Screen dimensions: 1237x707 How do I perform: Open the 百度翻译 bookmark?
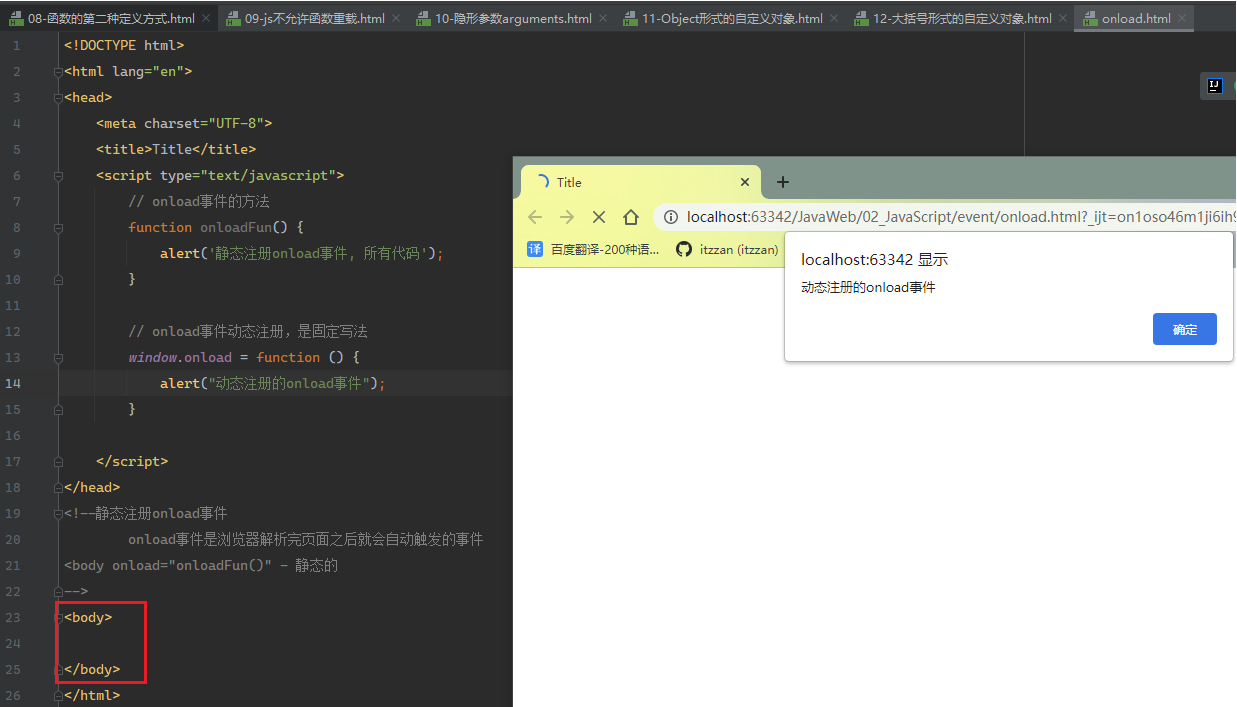tap(594, 250)
